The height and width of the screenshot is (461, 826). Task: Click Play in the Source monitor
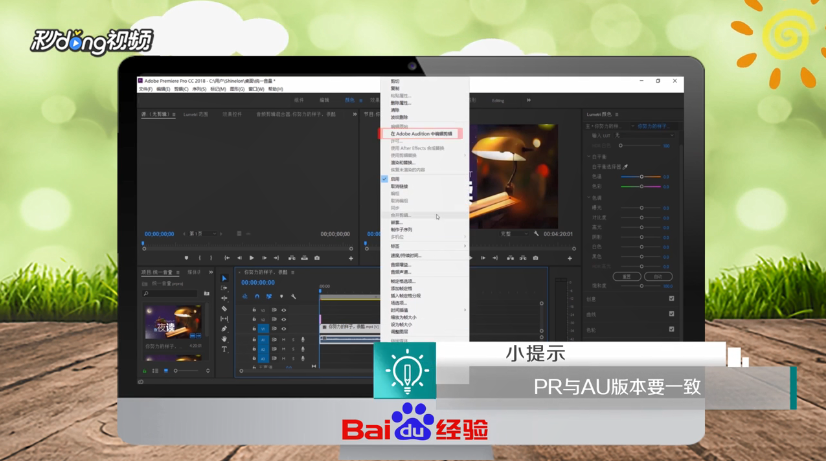251,258
